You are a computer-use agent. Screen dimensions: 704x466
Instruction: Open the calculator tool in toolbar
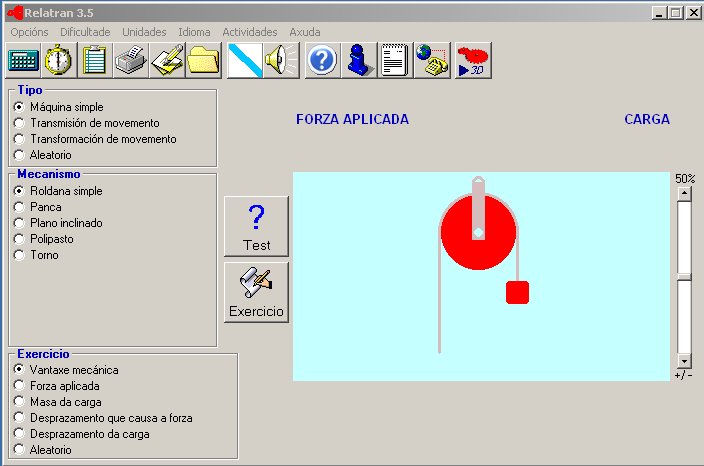[23, 61]
